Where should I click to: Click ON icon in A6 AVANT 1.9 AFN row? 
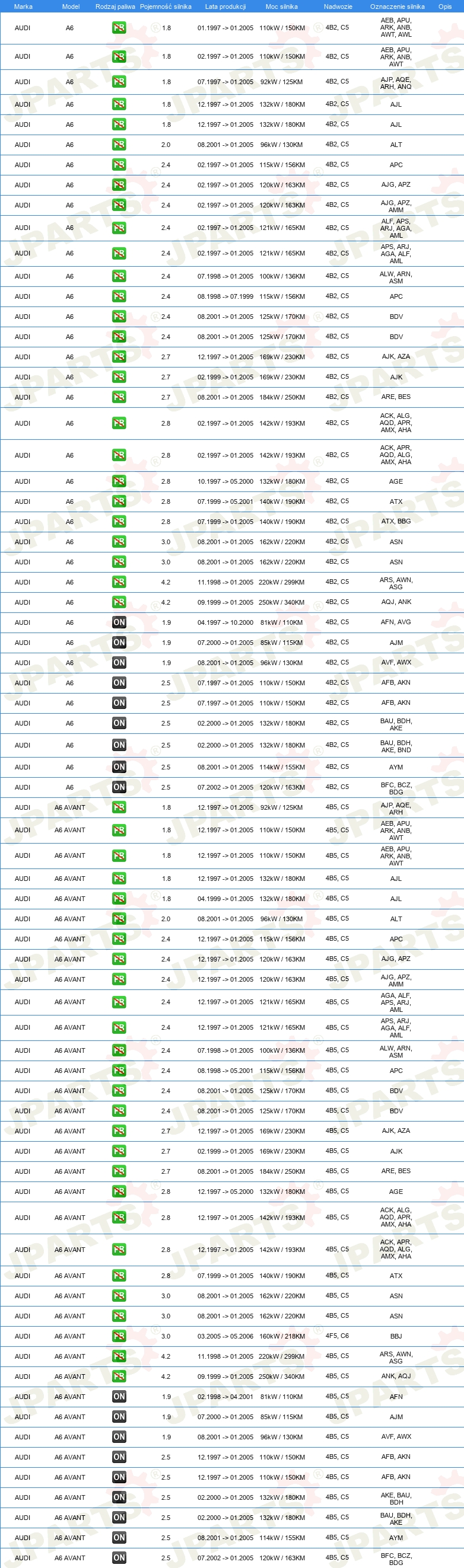pos(119,1396)
